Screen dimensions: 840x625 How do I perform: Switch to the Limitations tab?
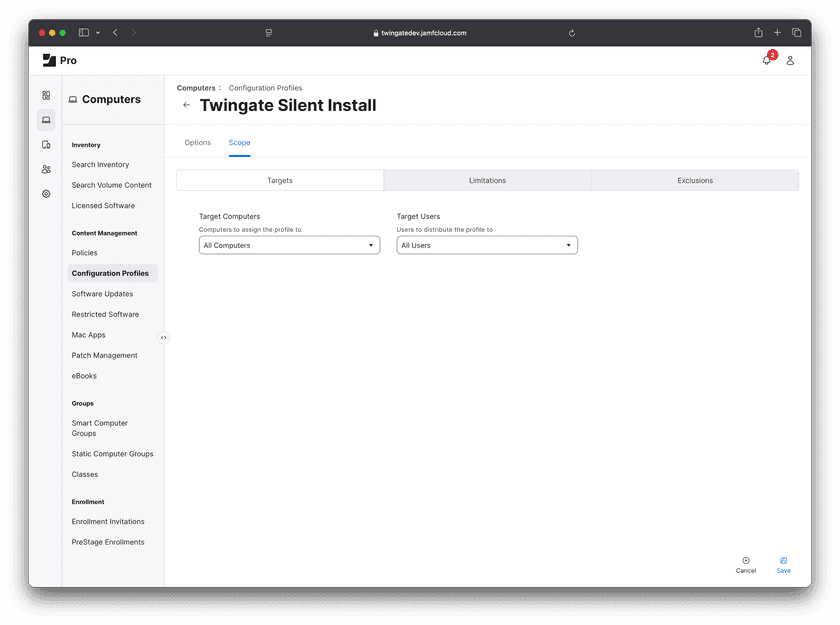(487, 181)
